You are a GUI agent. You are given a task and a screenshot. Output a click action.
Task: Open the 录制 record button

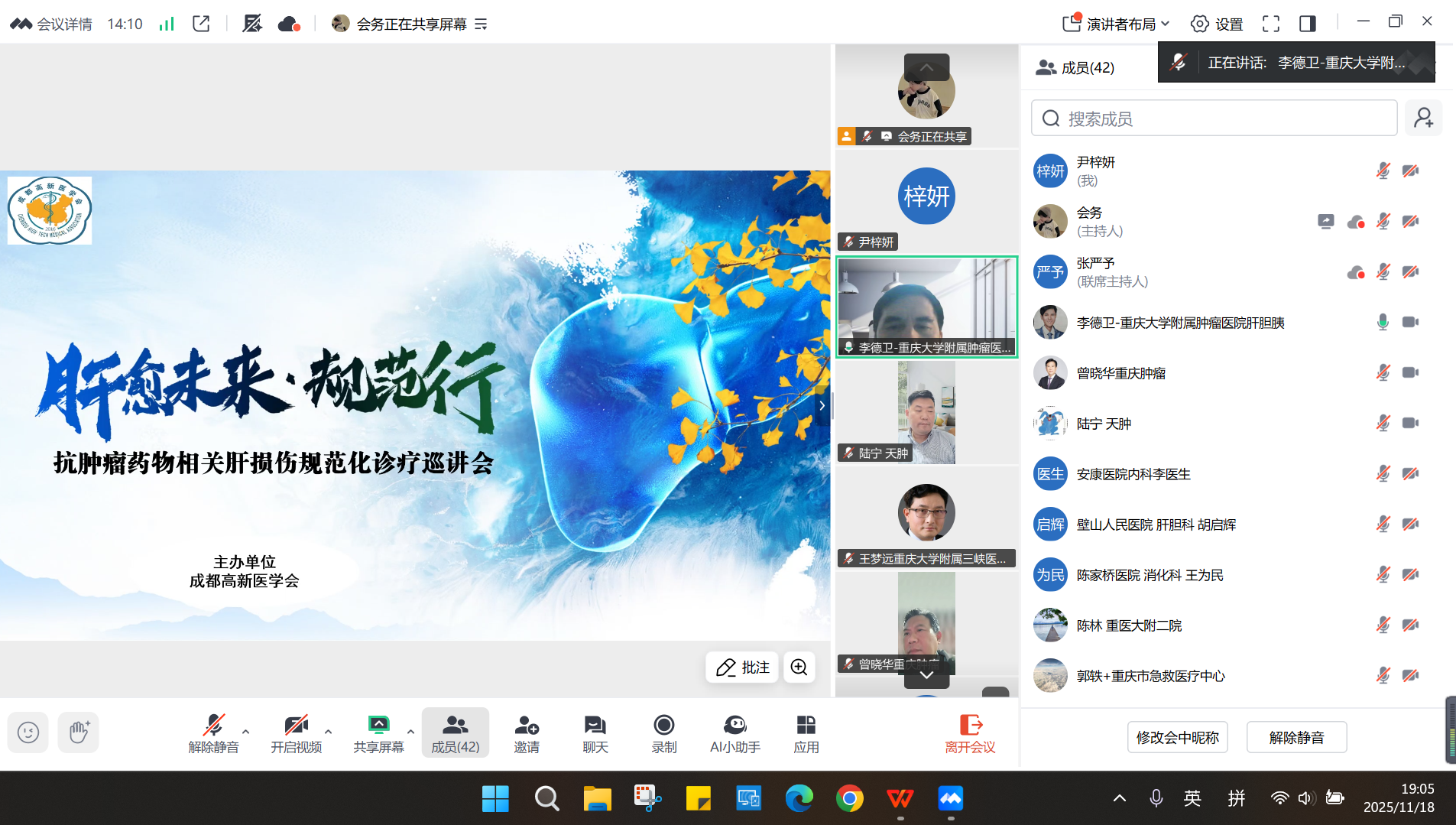click(x=663, y=733)
